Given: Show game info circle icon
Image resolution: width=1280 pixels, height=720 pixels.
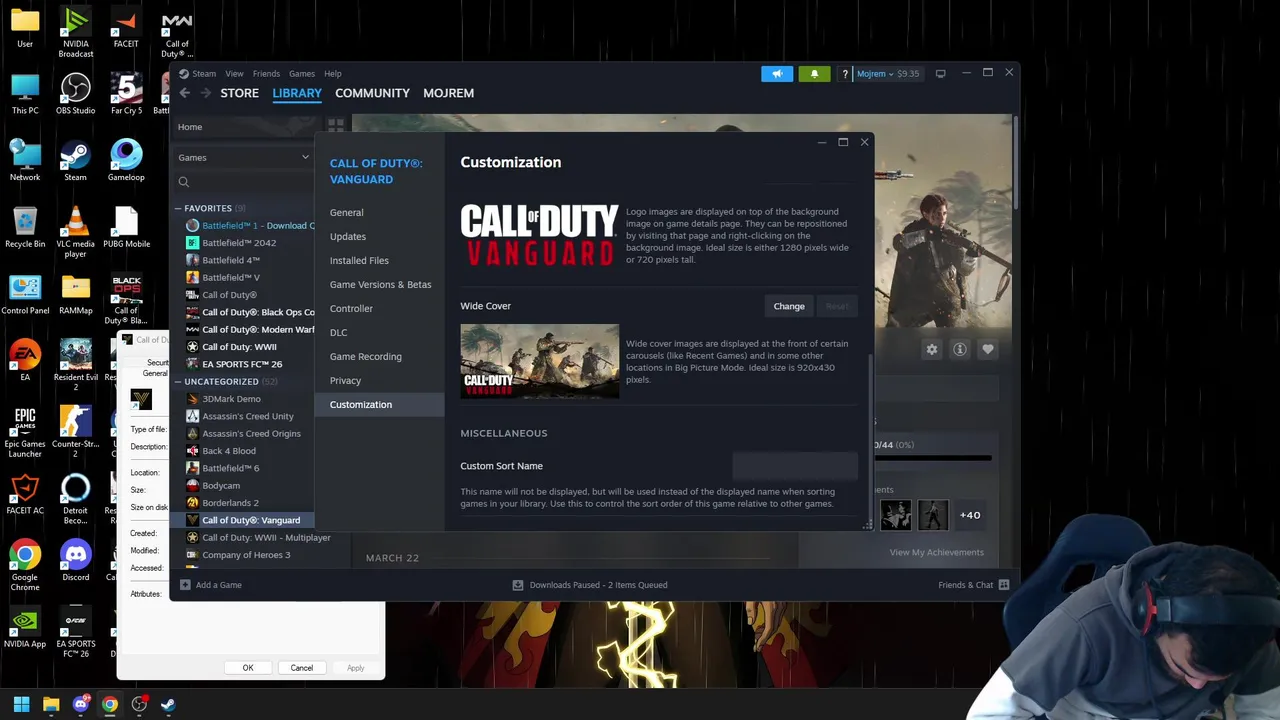Looking at the screenshot, I should pos(960,349).
